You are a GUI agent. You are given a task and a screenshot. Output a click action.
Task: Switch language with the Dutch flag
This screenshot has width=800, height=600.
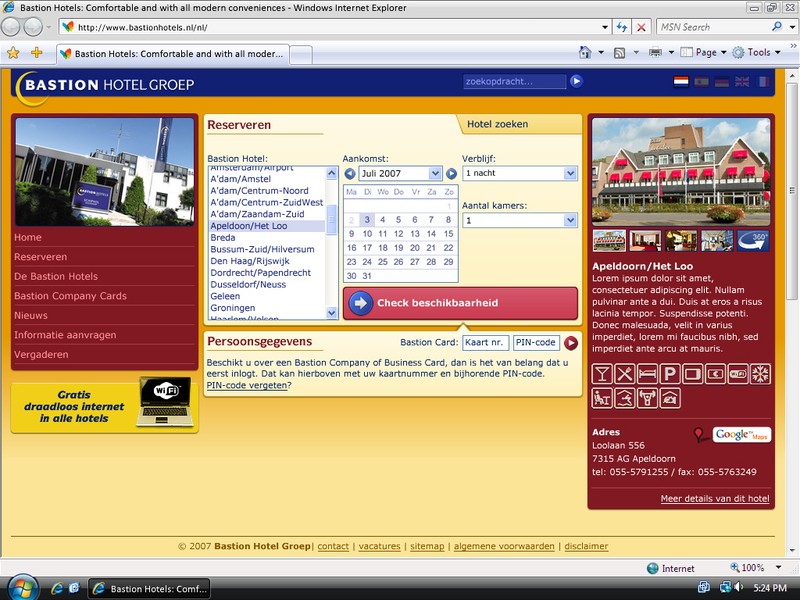[681, 82]
